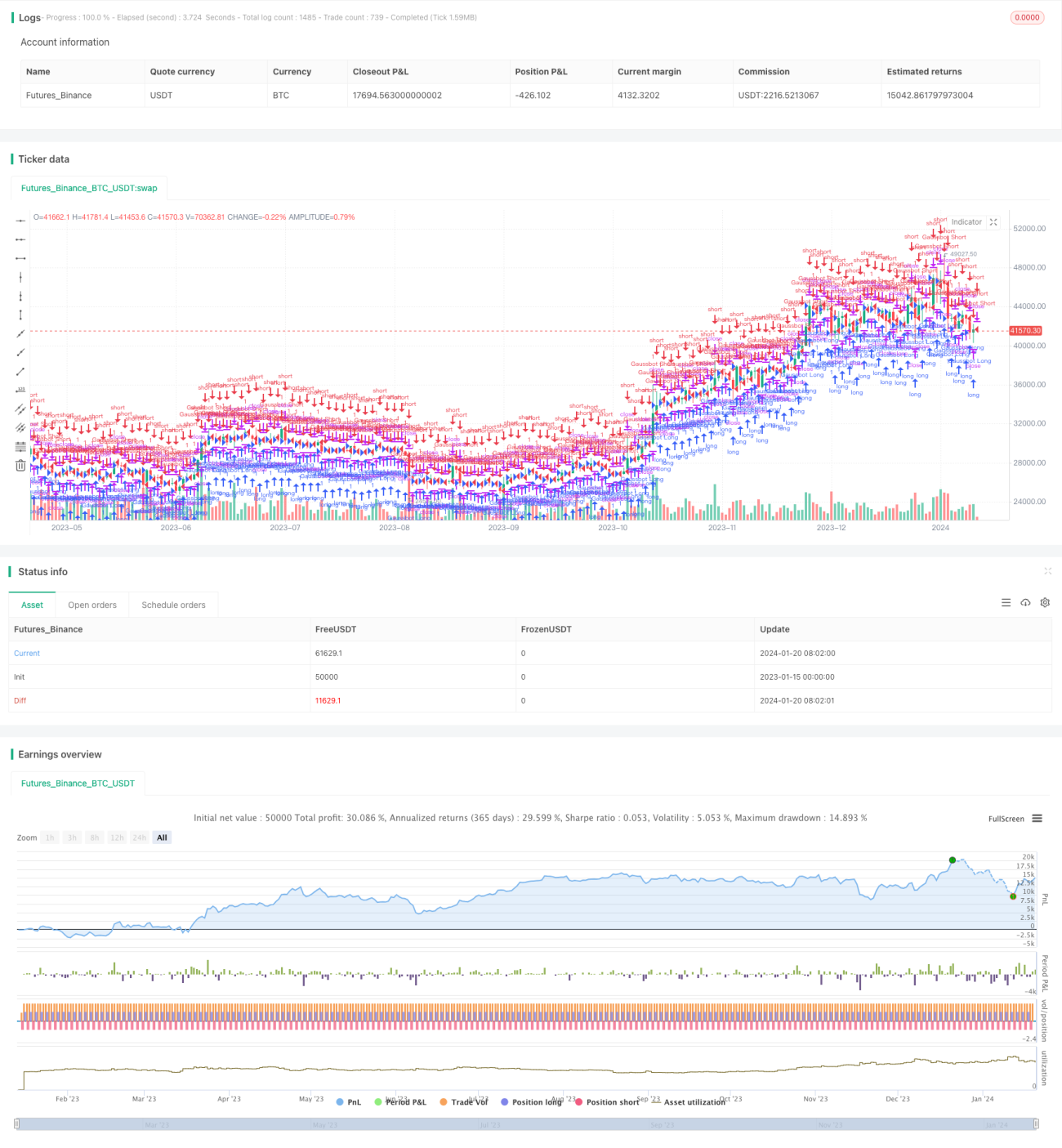
Task: Select the All zoom range button
Action: (x=162, y=838)
